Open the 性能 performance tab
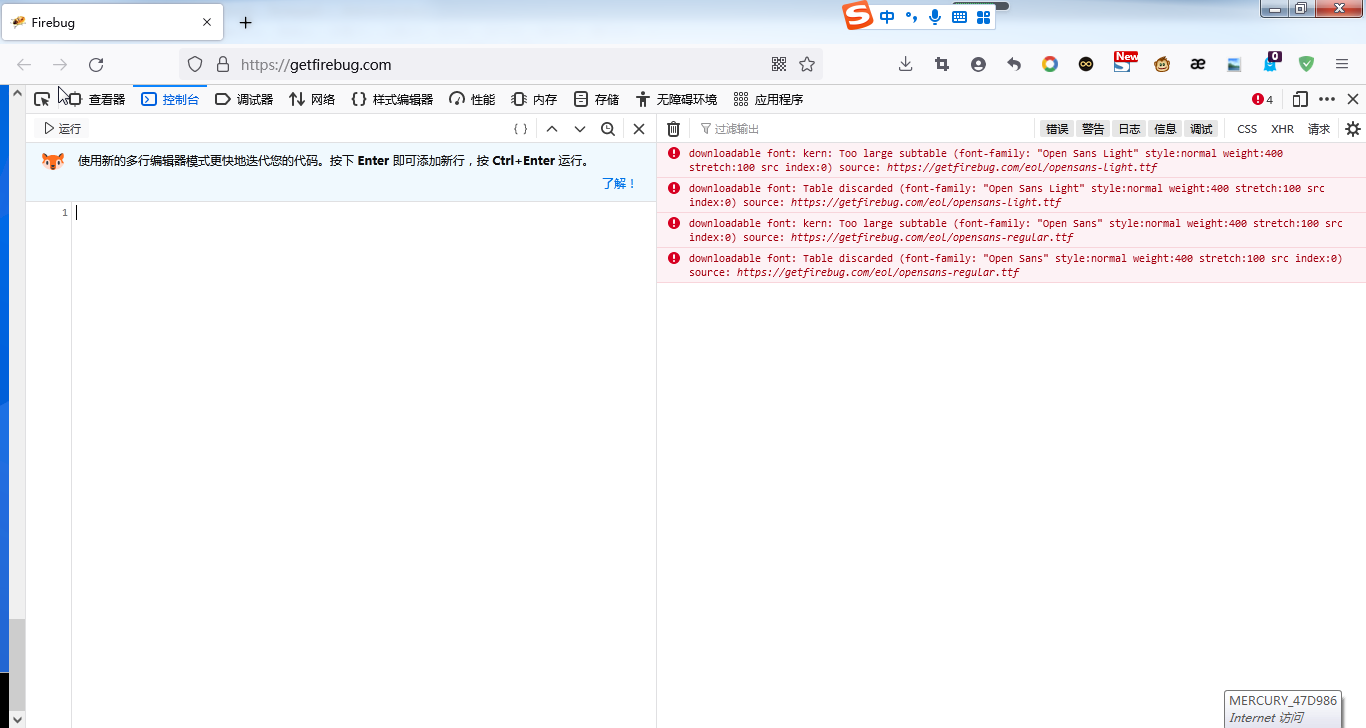This screenshot has height=728, width=1366. [472, 99]
